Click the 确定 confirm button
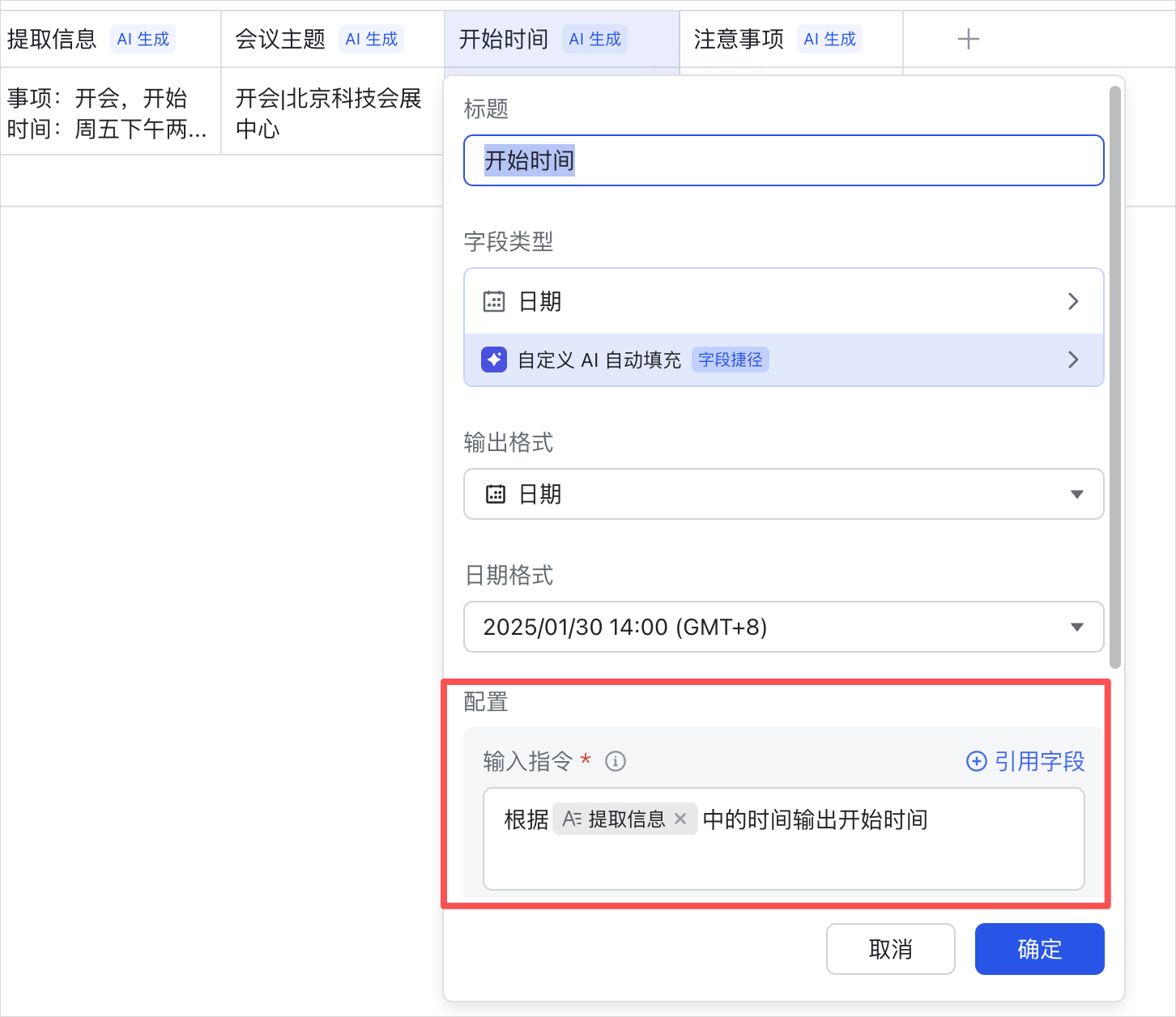1176x1017 pixels. tap(1039, 949)
